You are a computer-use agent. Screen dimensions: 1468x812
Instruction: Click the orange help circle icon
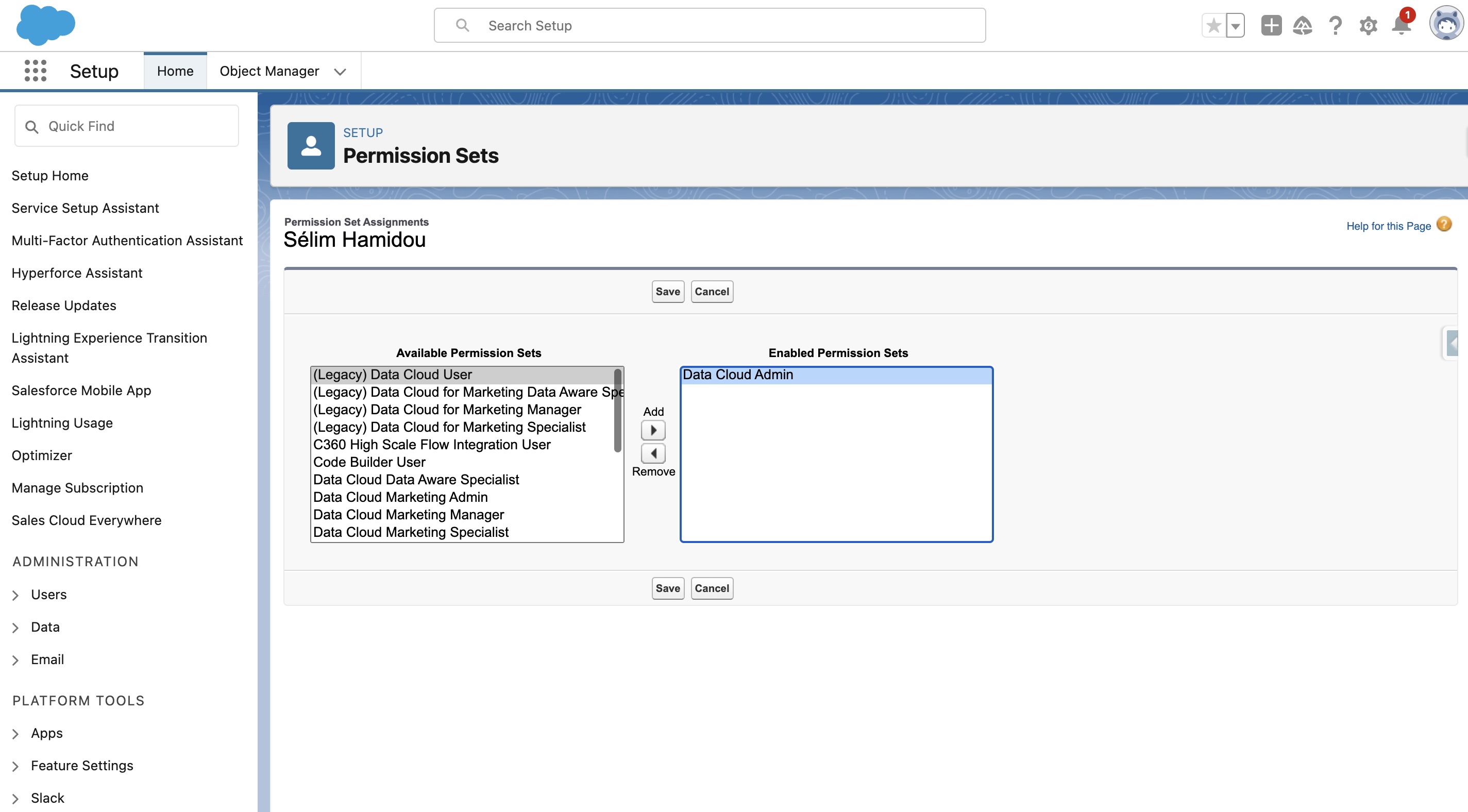[1444, 225]
